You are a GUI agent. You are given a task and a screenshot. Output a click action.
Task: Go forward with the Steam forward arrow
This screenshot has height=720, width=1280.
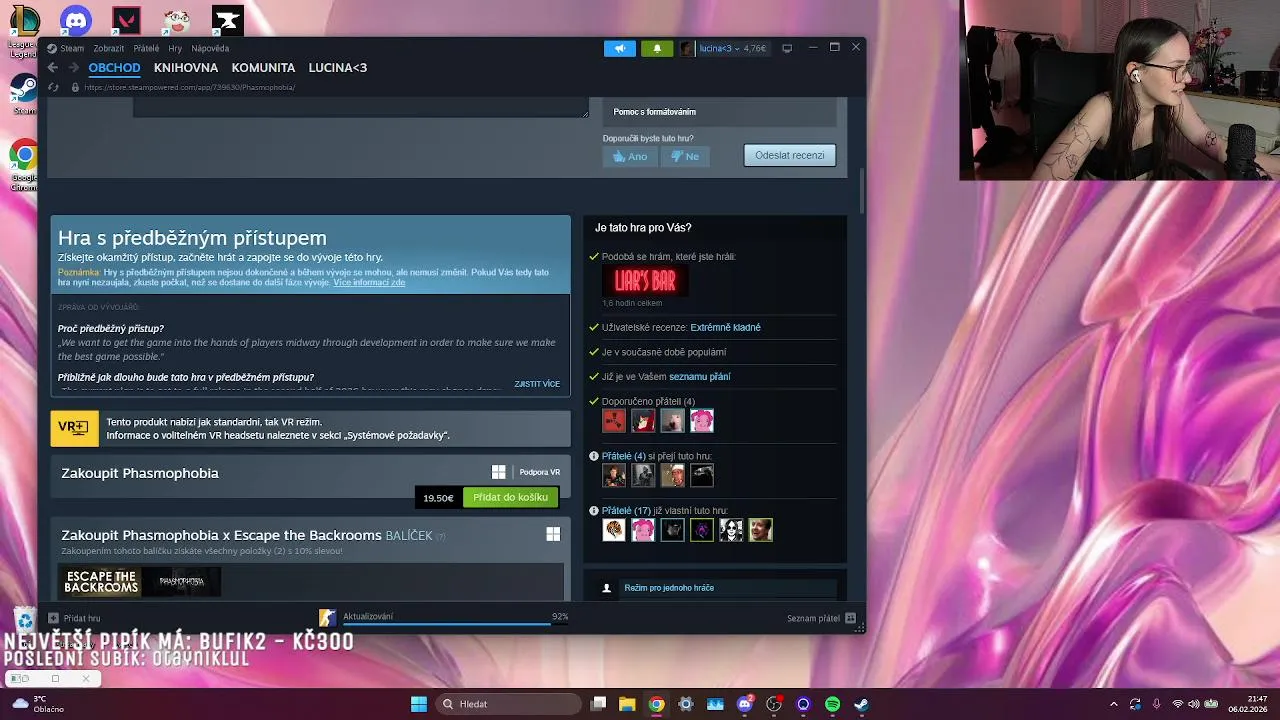(73, 68)
